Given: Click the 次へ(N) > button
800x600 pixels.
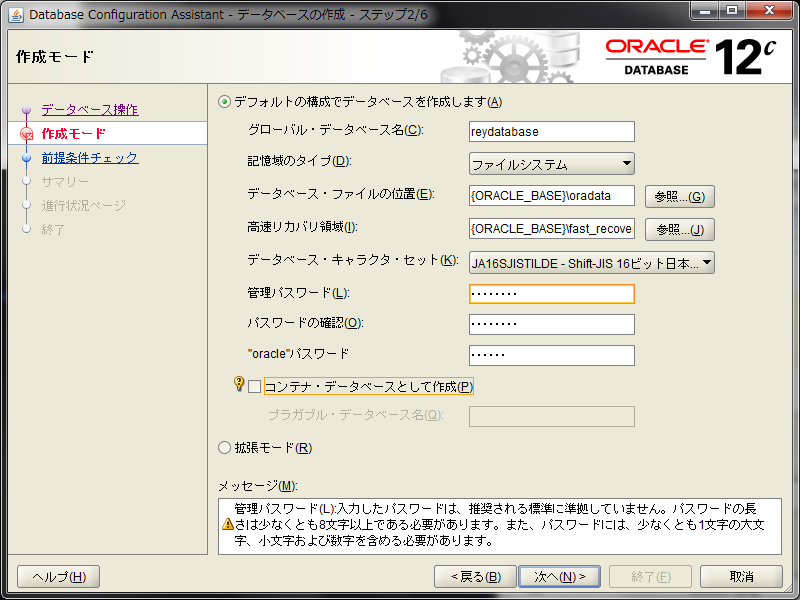Looking at the screenshot, I should point(559,577).
